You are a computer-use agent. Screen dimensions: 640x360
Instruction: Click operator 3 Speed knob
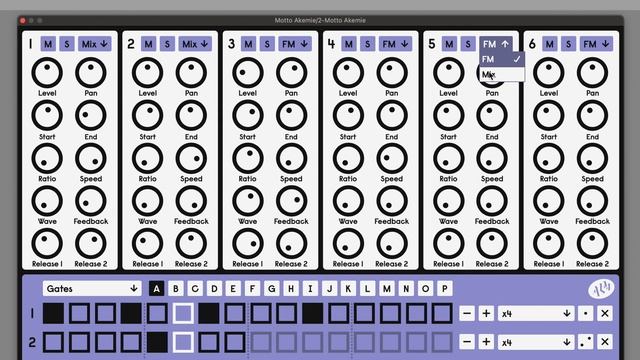291,158
